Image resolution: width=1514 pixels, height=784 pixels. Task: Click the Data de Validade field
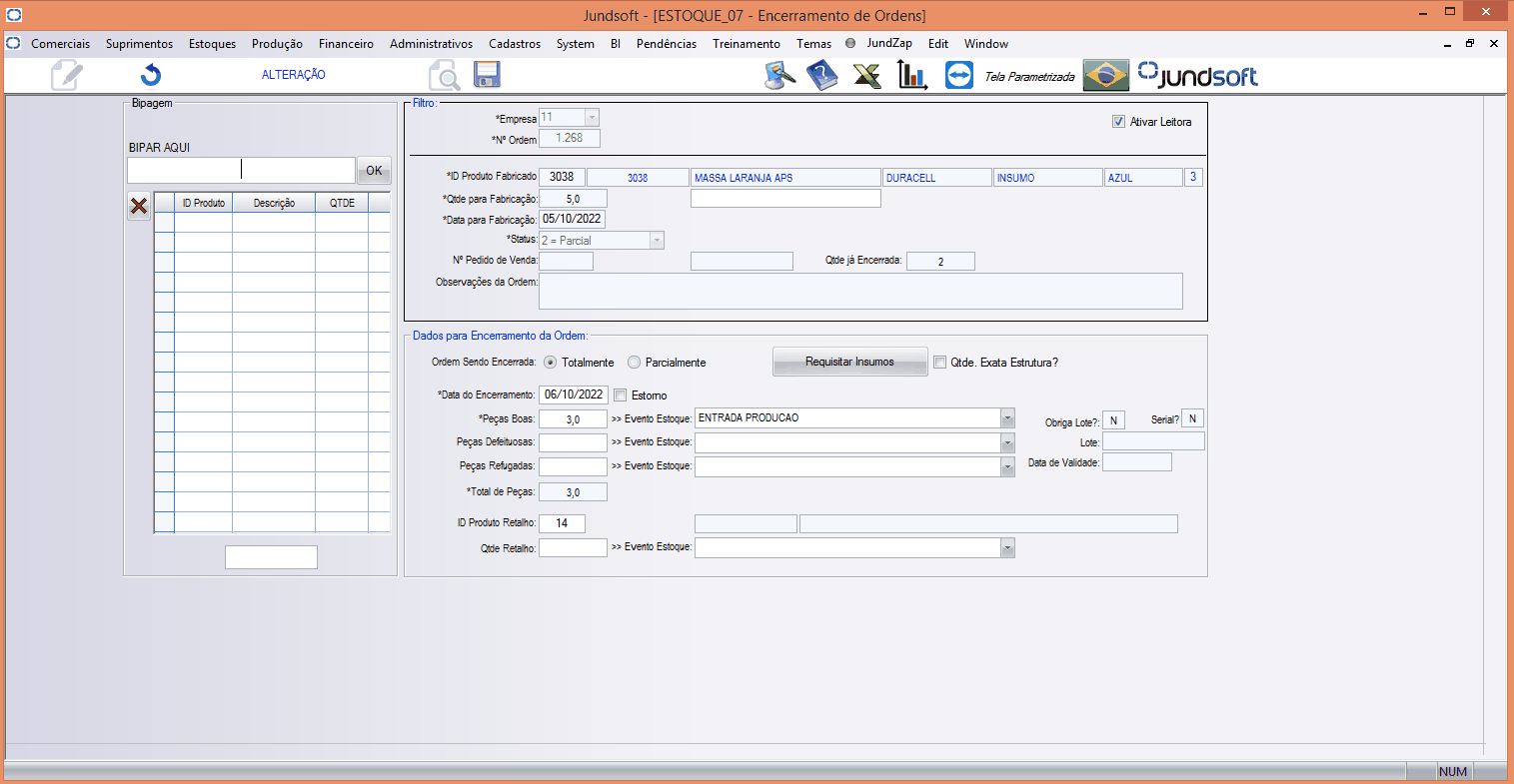[1136, 462]
